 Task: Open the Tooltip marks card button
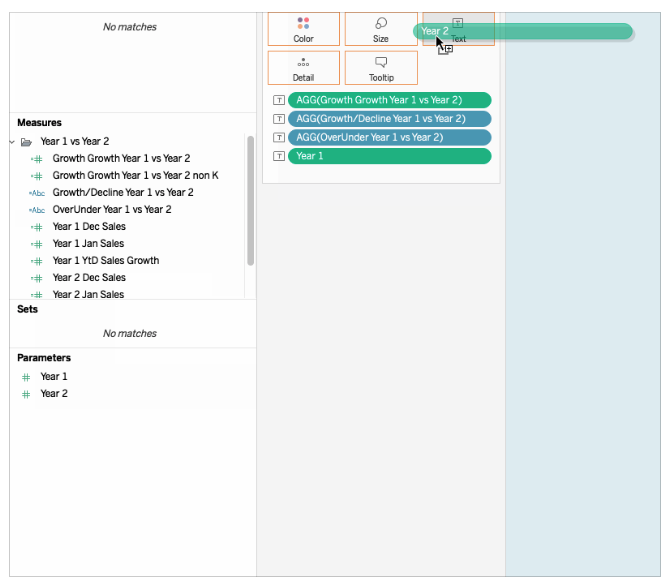tap(380, 68)
